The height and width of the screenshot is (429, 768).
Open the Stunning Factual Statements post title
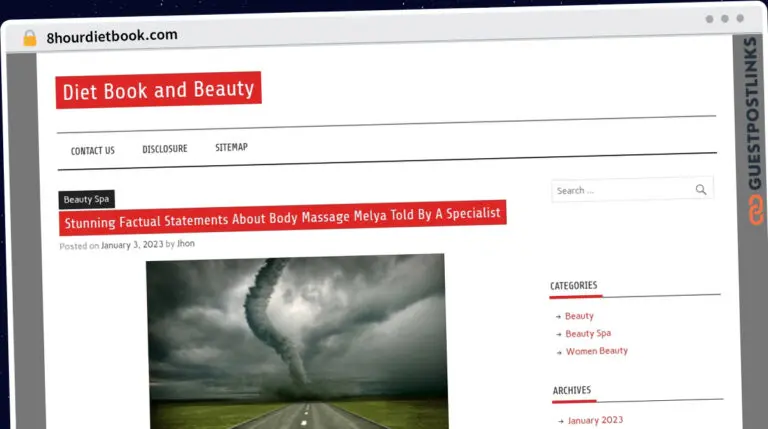(x=282, y=217)
